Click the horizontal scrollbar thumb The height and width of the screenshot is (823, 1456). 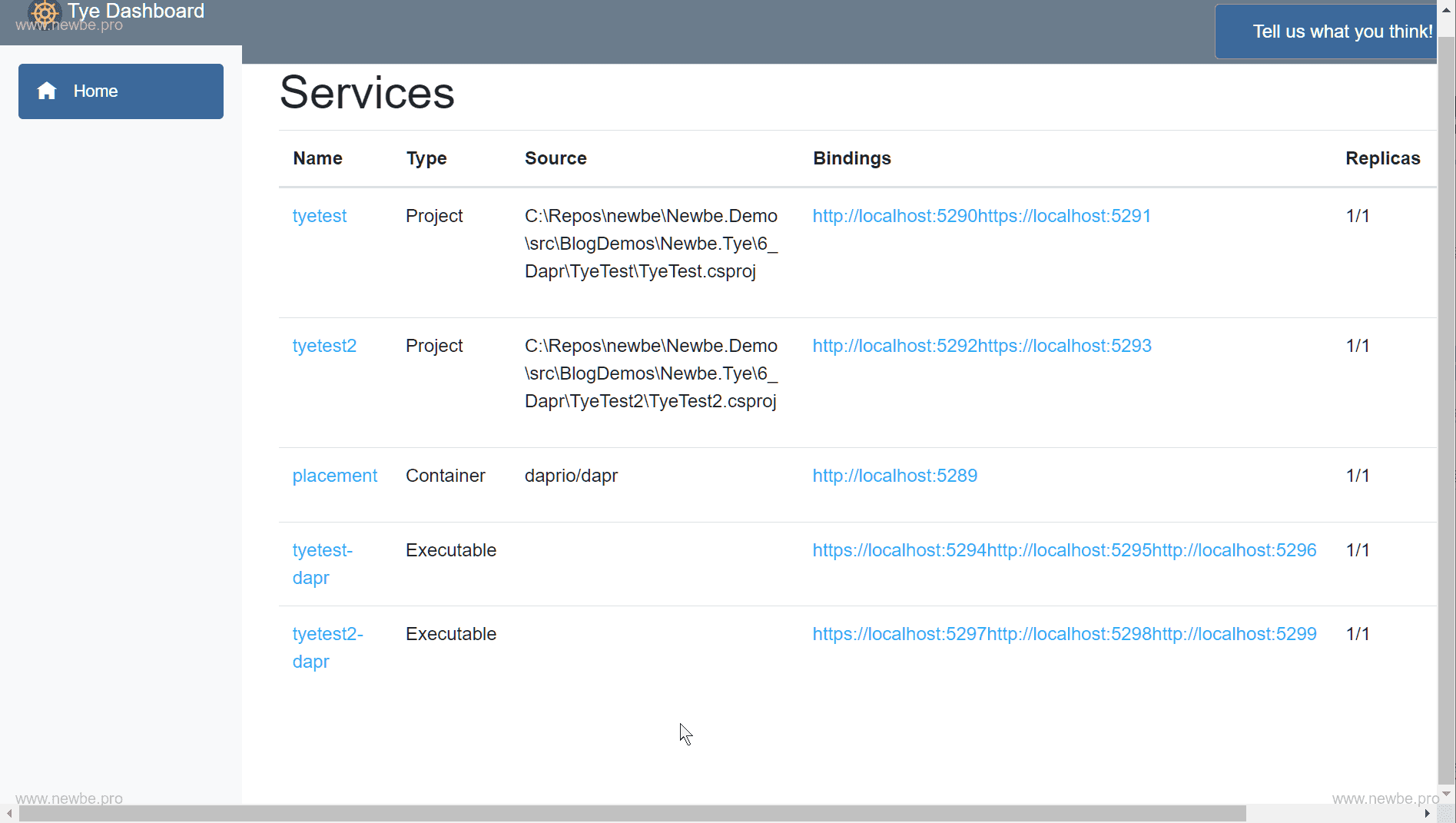[x=632, y=814]
